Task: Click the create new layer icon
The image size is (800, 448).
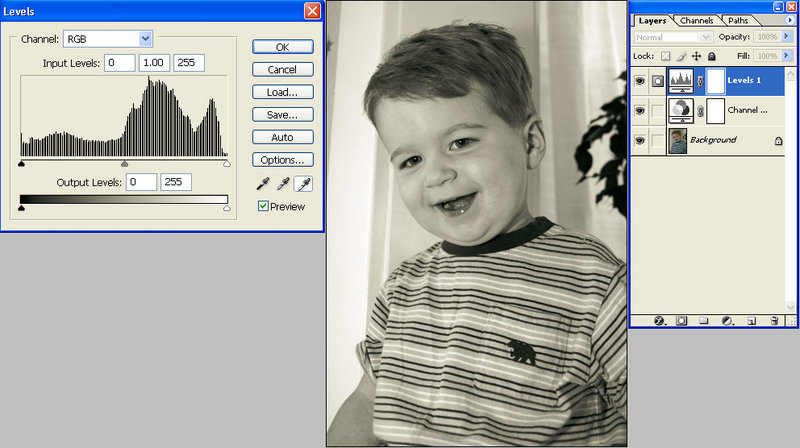Action: coord(752,321)
